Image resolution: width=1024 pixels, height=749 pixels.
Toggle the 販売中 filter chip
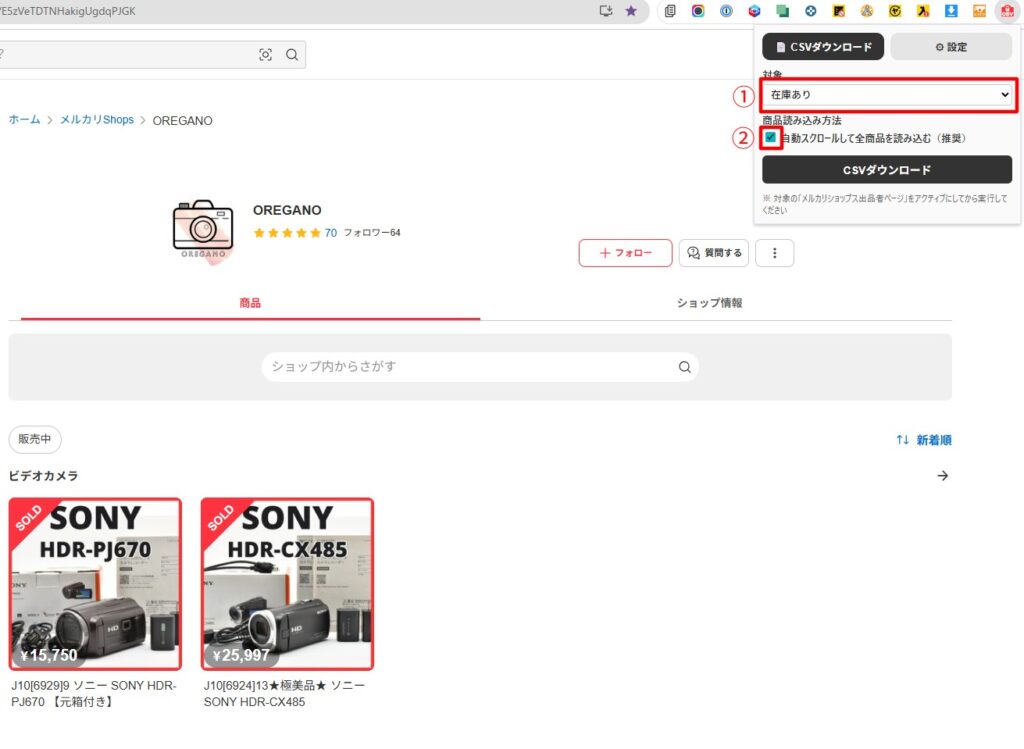point(36,440)
